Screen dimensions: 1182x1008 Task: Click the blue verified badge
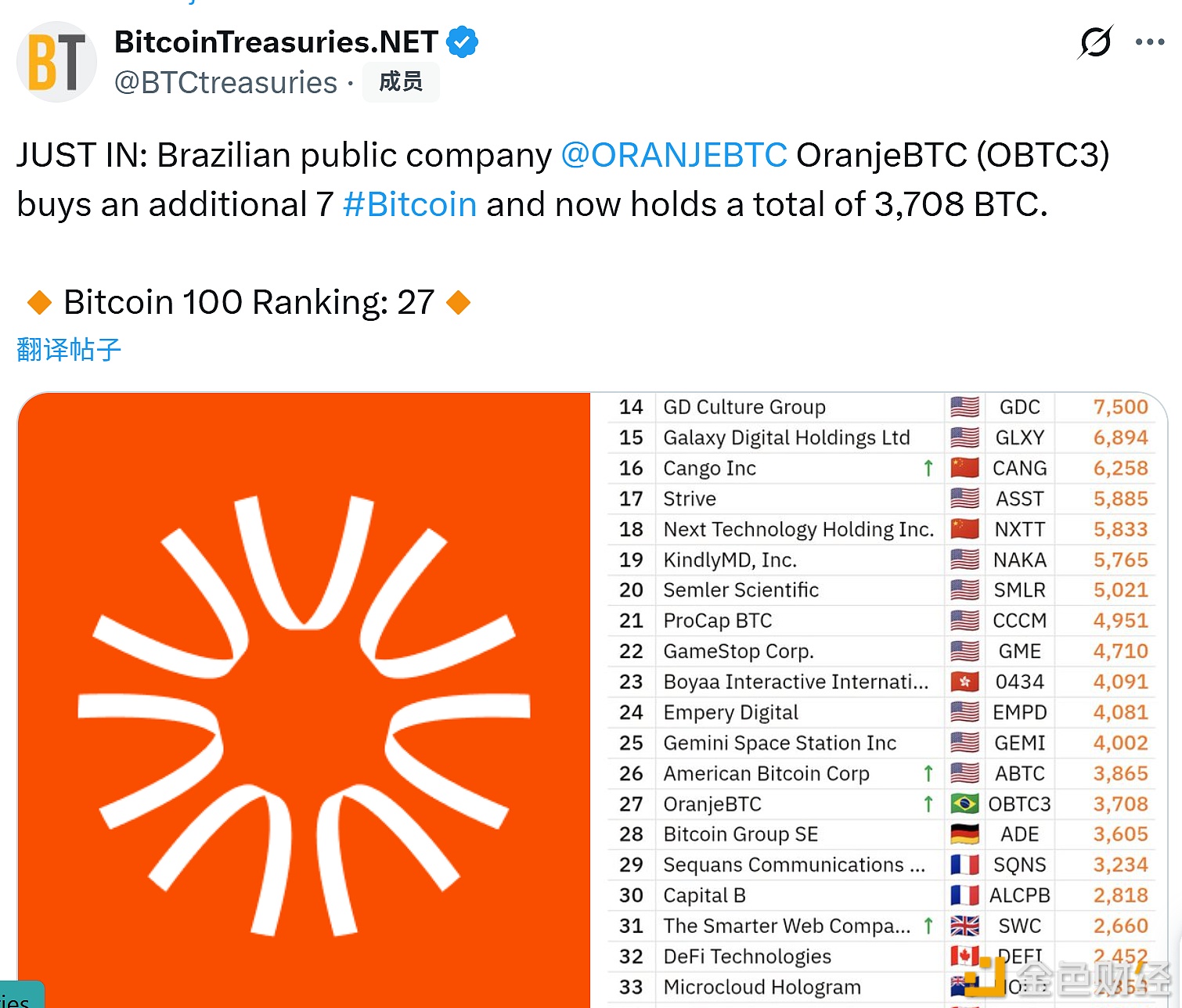pos(463,42)
